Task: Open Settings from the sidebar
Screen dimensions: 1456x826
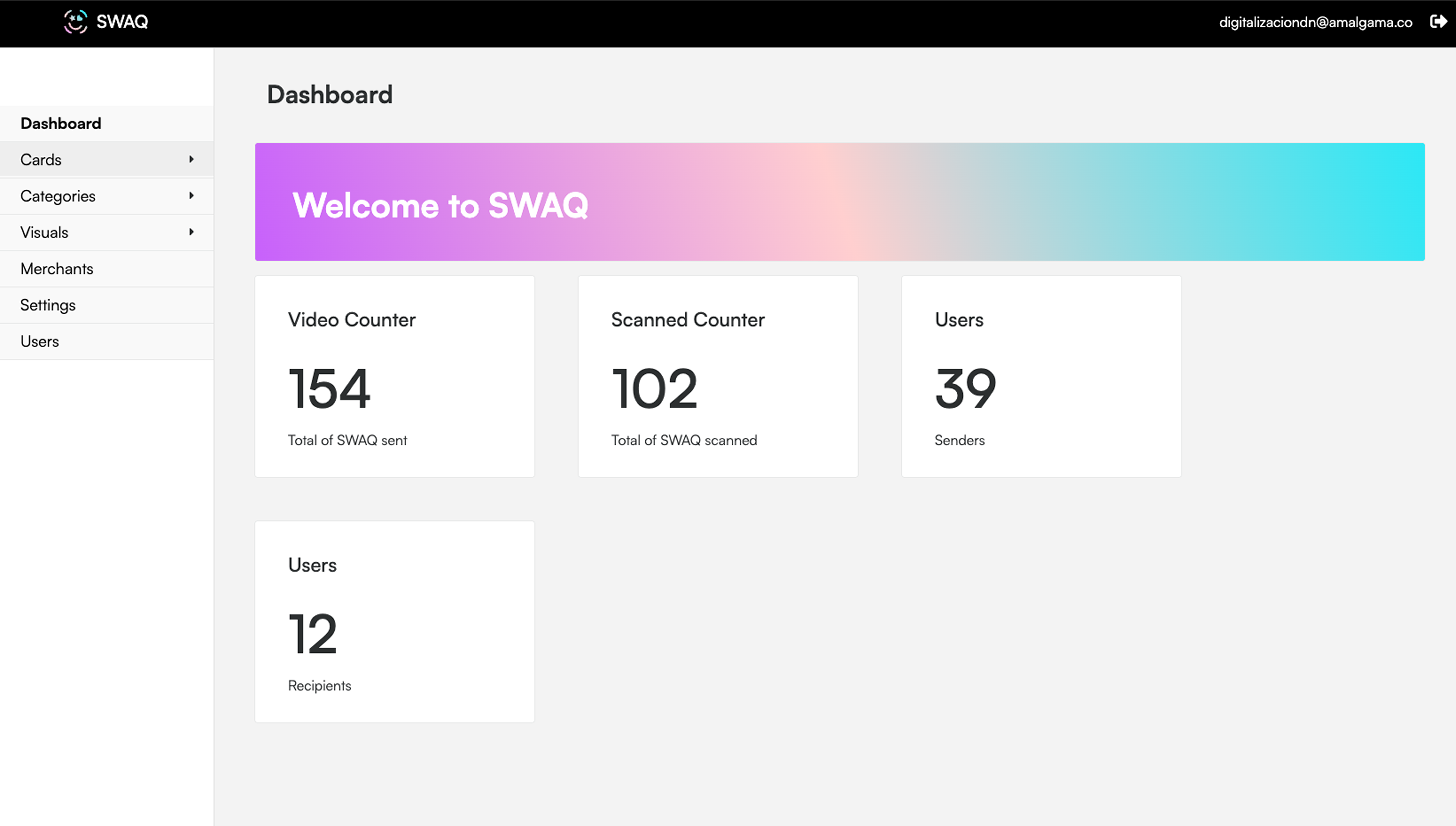Action: tap(48, 305)
